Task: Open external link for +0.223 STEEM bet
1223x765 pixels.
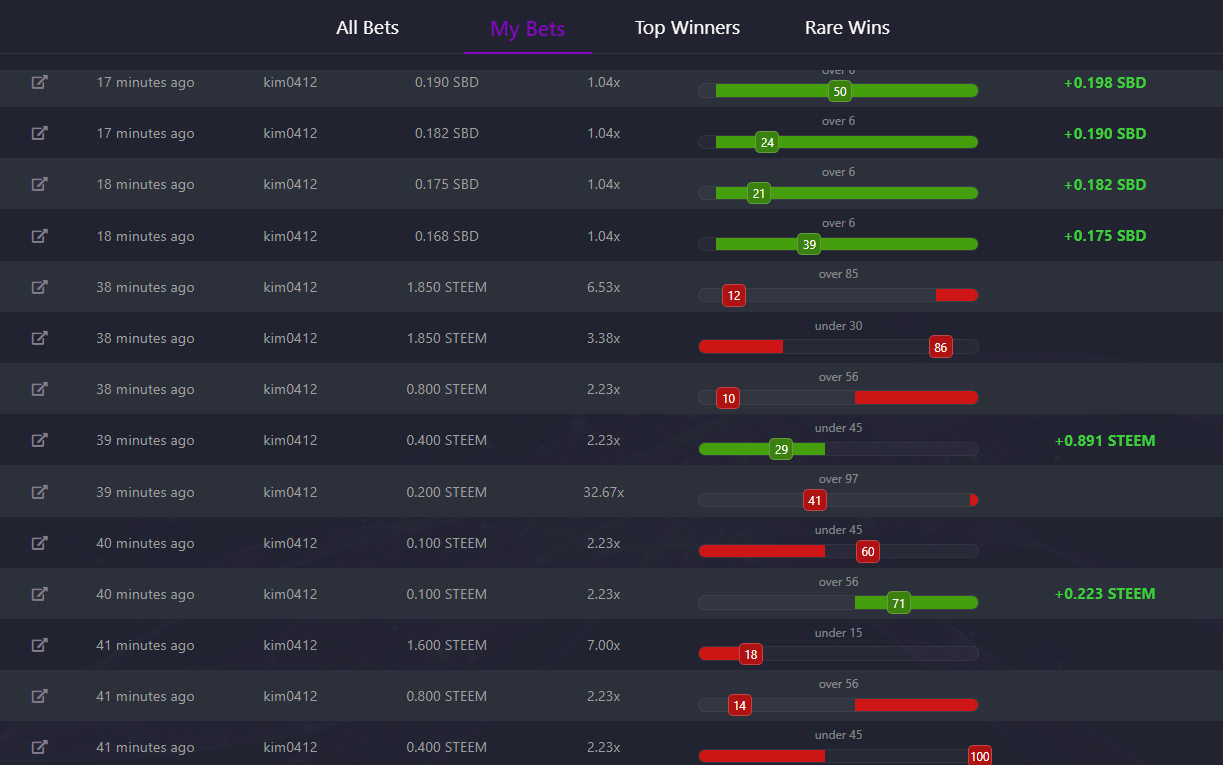Action: pyautogui.click(x=39, y=594)
